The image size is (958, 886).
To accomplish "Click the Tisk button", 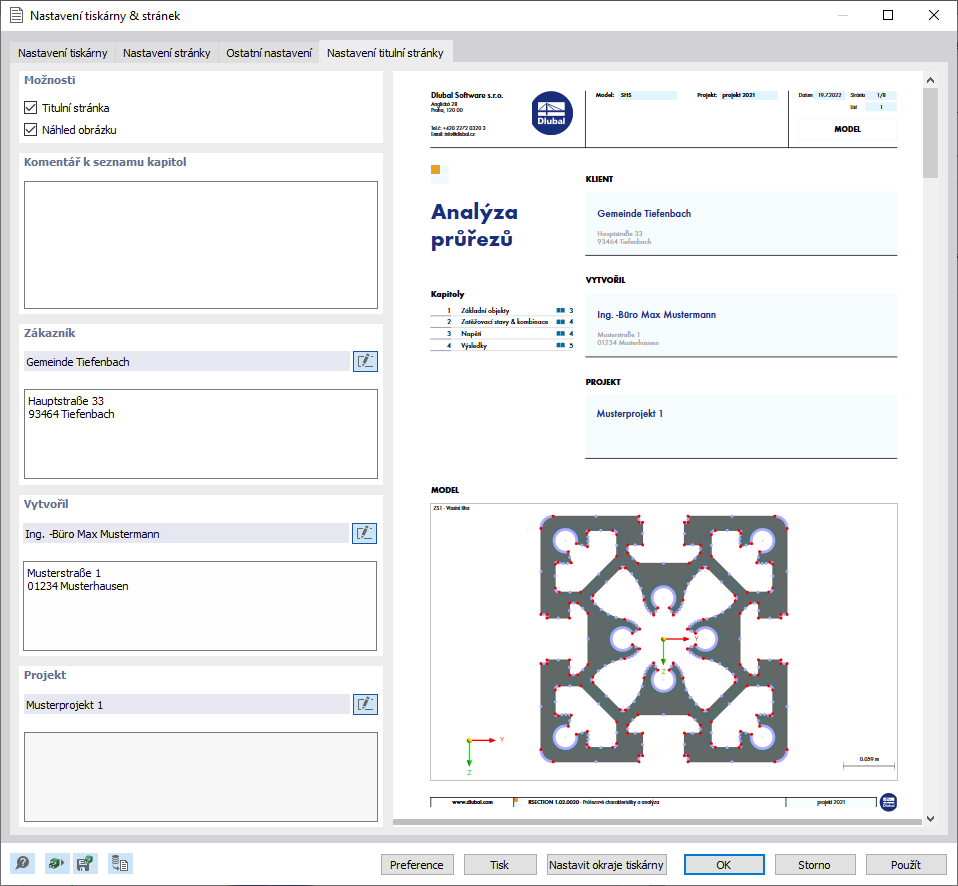I will tap(500, 865).
